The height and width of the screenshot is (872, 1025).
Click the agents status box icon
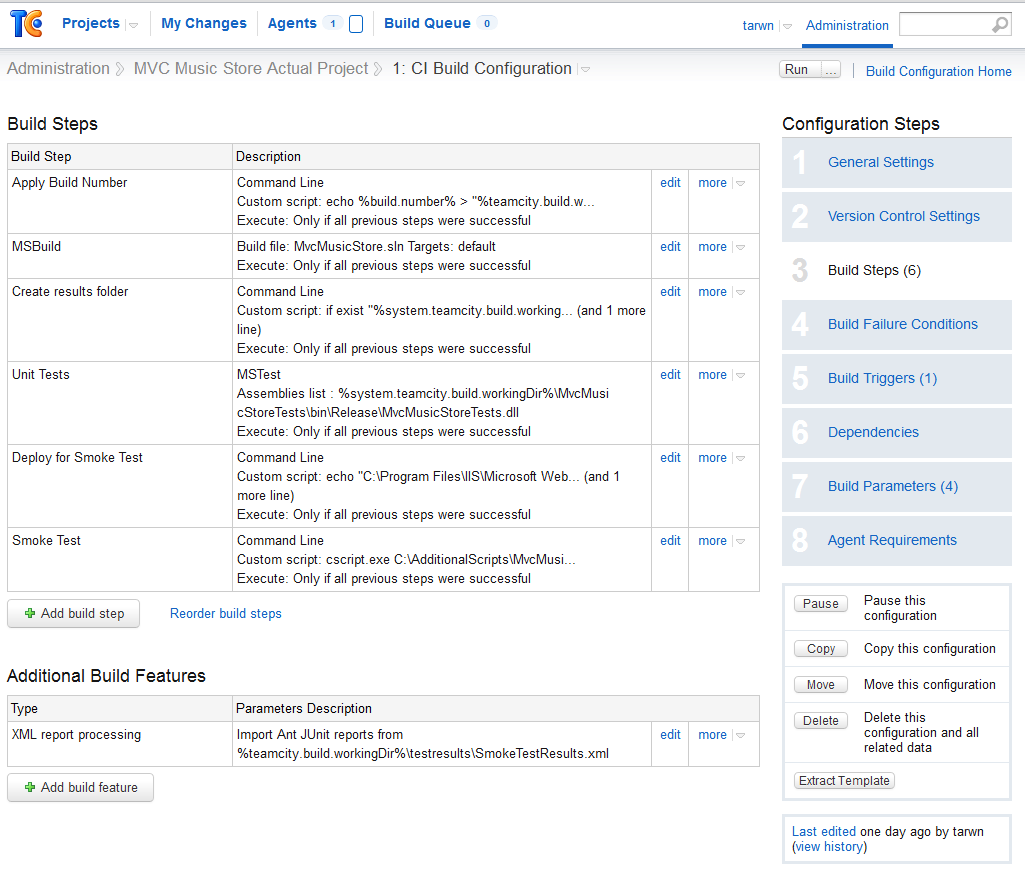pyautogui.click(x=356, y=24)
